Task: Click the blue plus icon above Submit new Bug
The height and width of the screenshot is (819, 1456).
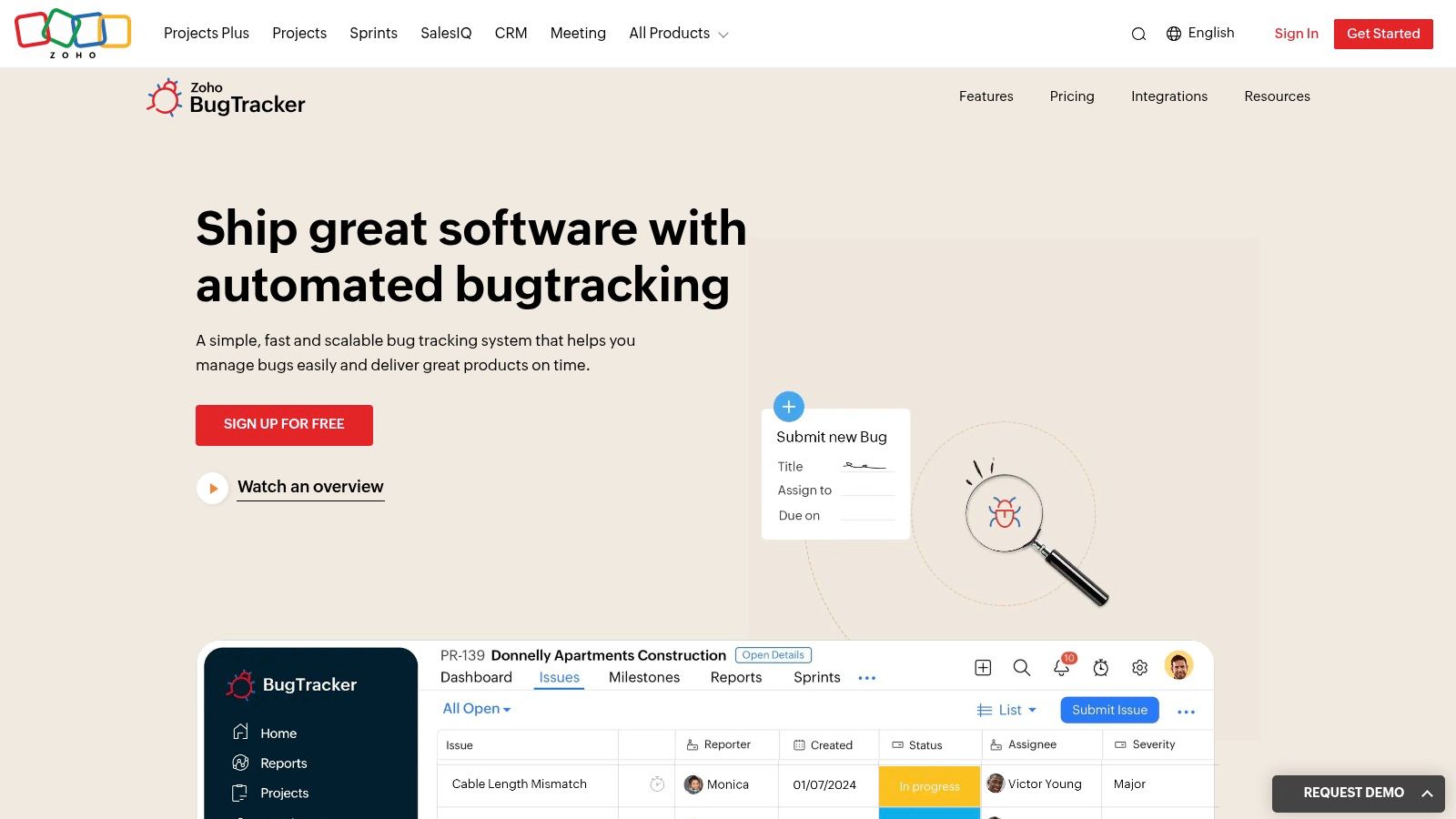Action: (789, 407)
